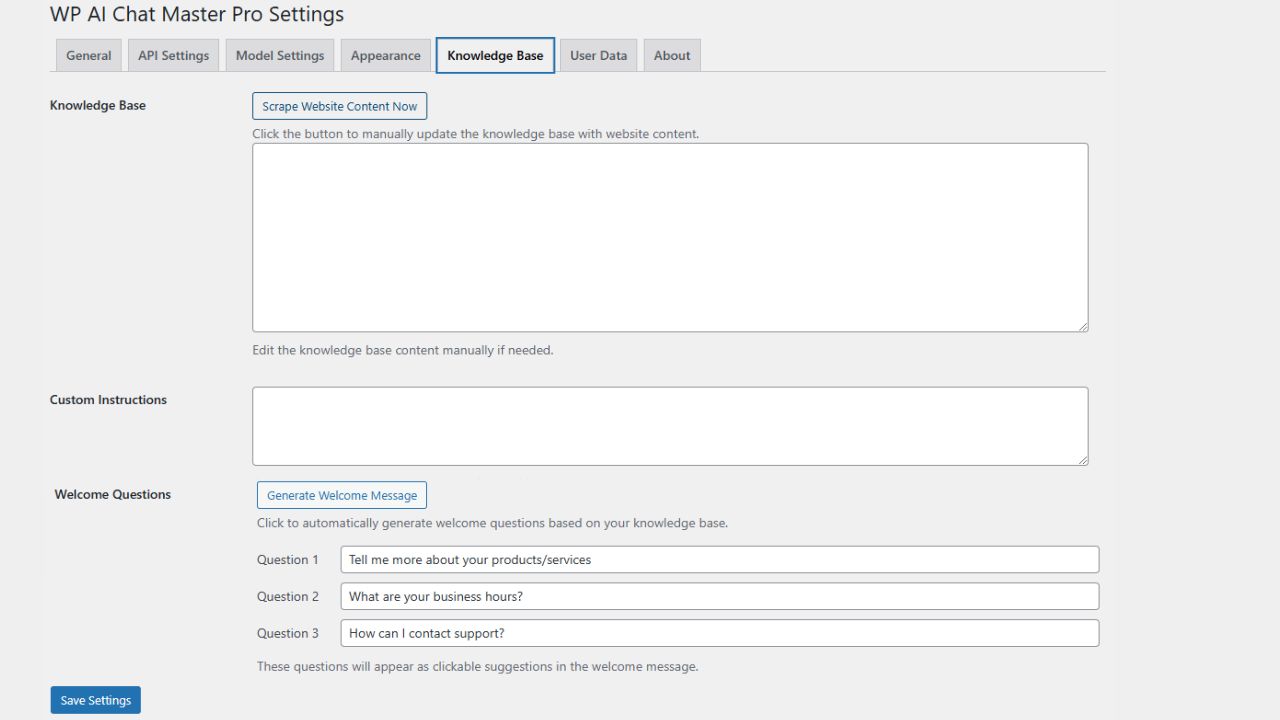
Task: Click Scrape Website Content Now button
Action: point(340,106)
